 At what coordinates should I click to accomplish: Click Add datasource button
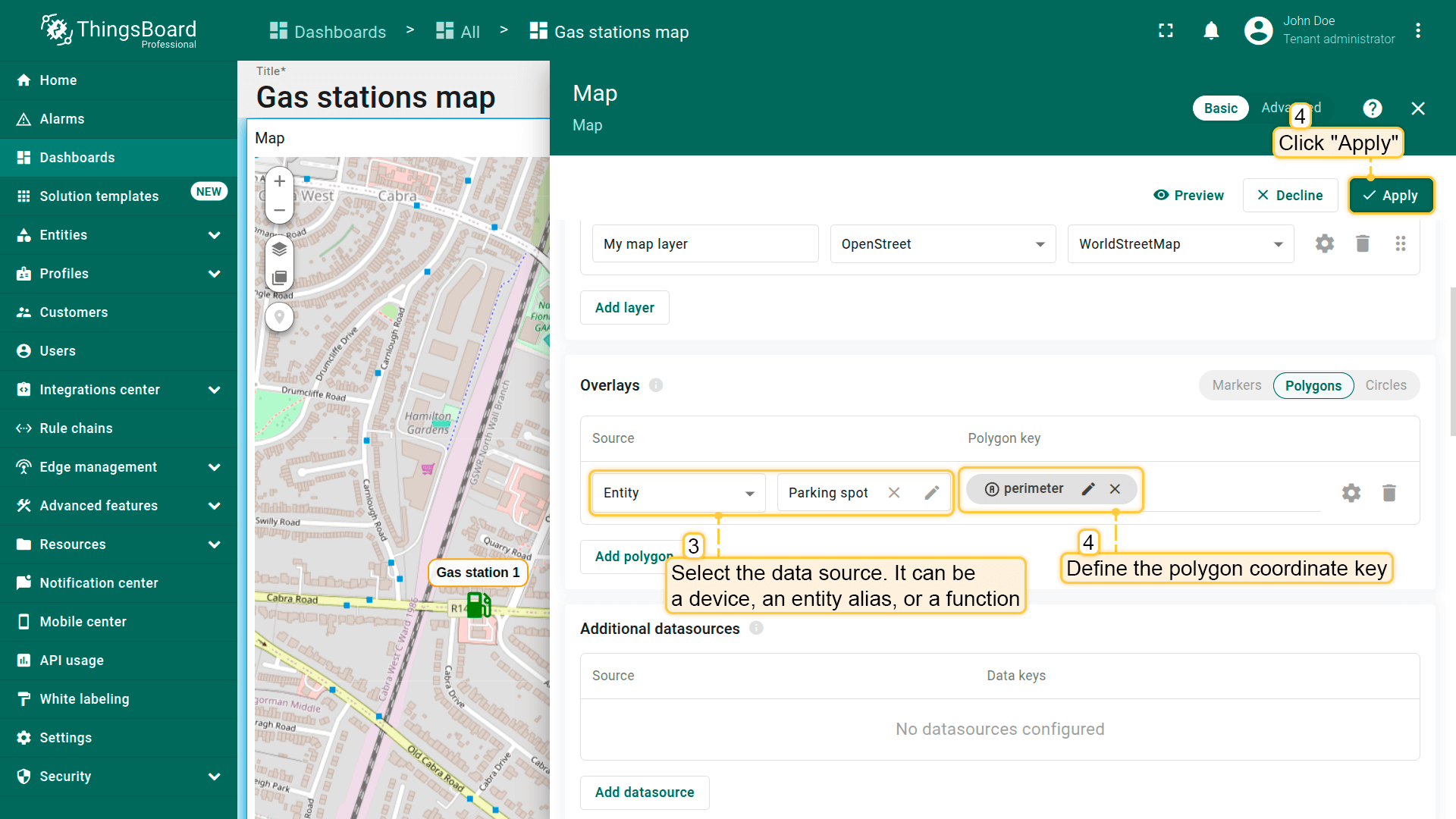(644, 792)
